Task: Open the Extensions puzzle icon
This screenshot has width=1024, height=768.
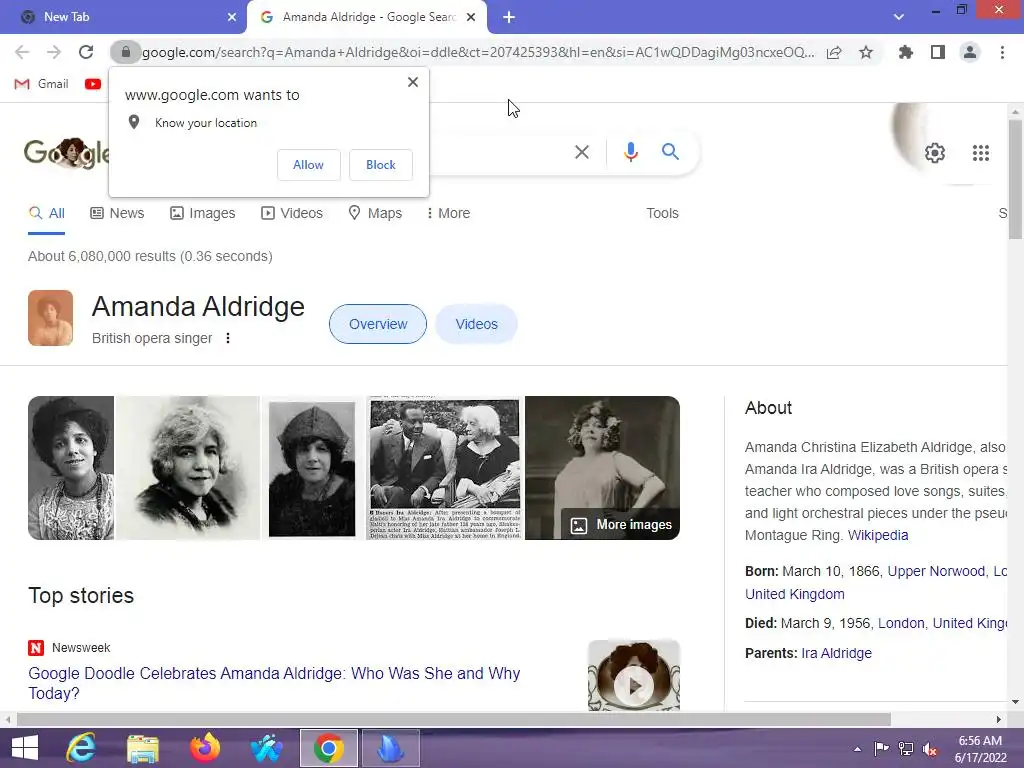Action: pyautogui.click(x=905, y=52)
